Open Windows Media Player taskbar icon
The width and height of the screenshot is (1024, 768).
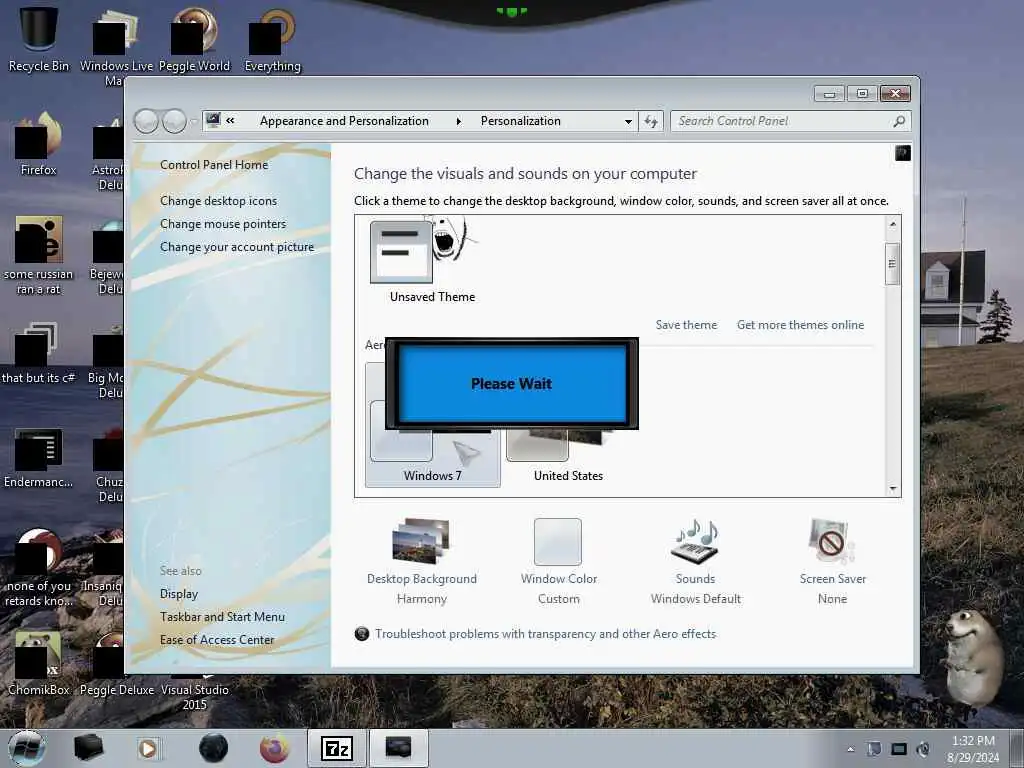coord(148,748)
